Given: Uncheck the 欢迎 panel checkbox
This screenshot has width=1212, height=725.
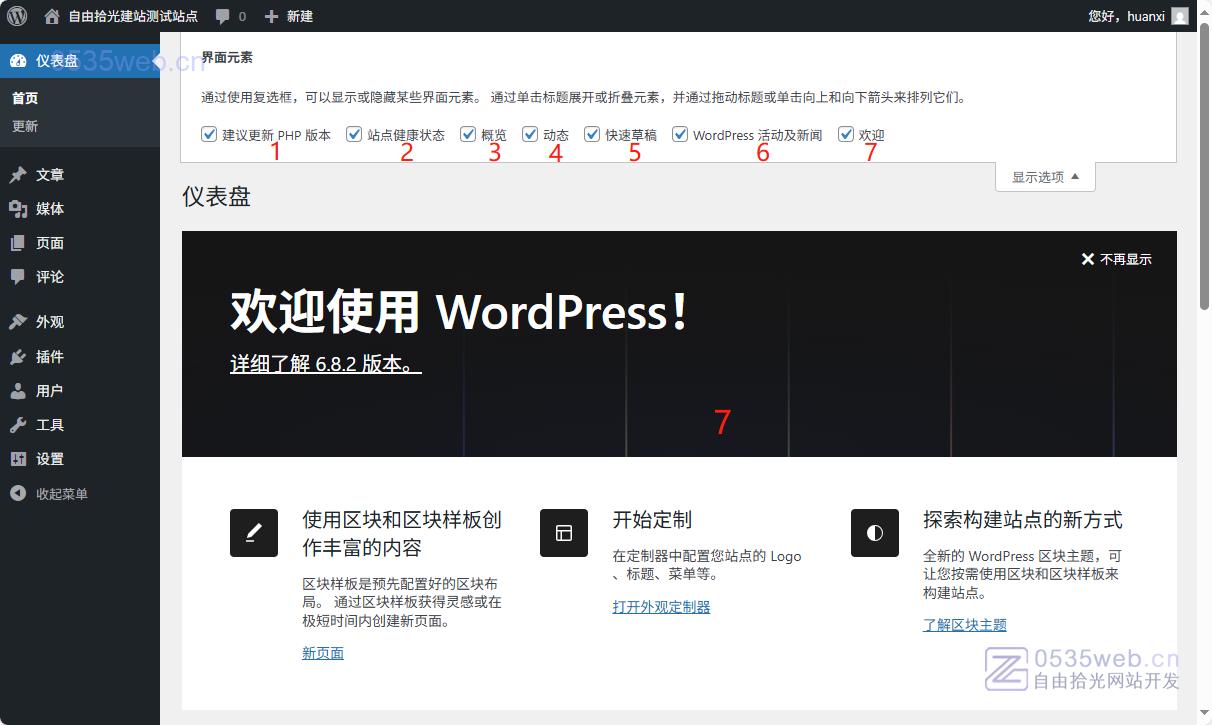Looking at the screenshot, I should coord(846,134).
